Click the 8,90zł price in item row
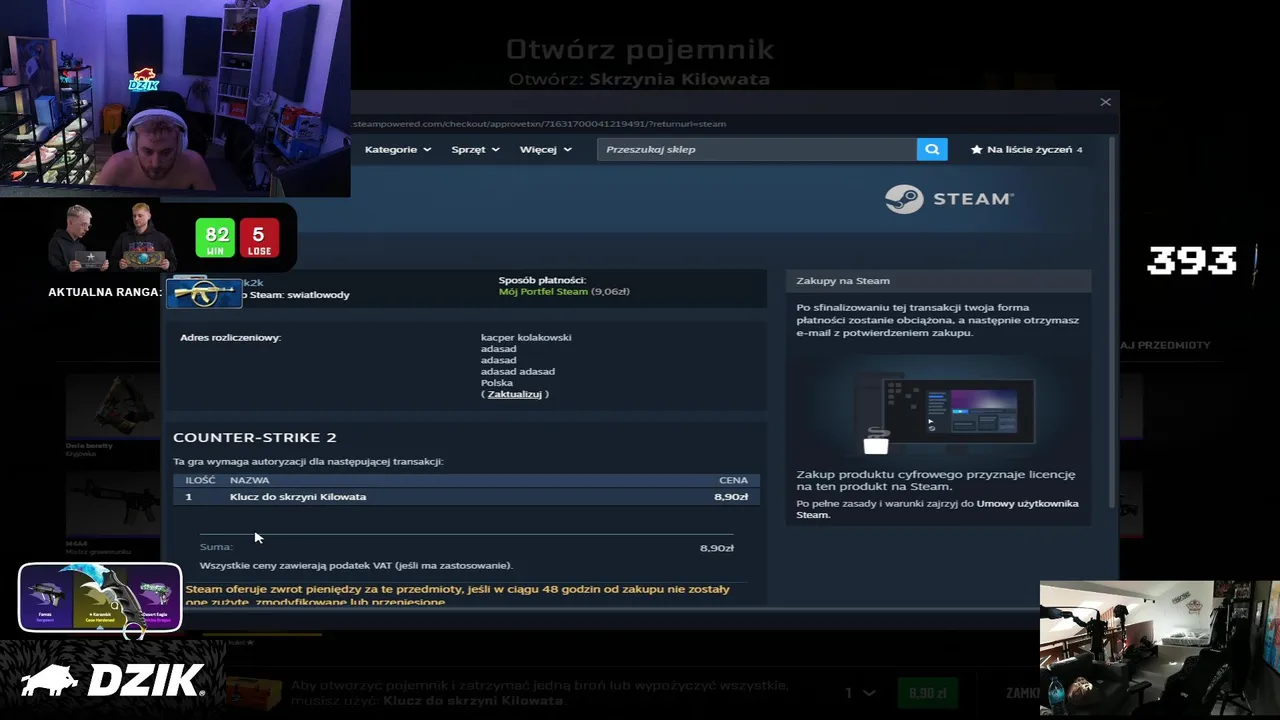 click(731, 496)
